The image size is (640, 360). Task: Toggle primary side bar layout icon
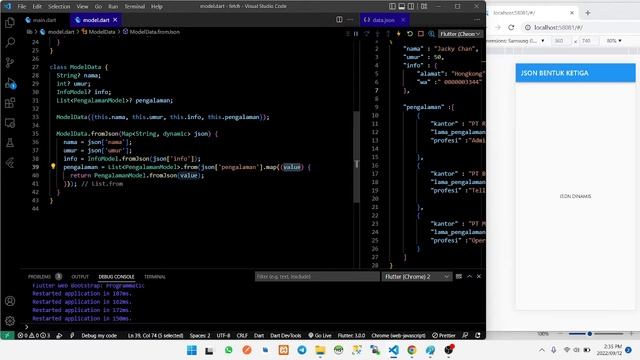coord(392,6)
